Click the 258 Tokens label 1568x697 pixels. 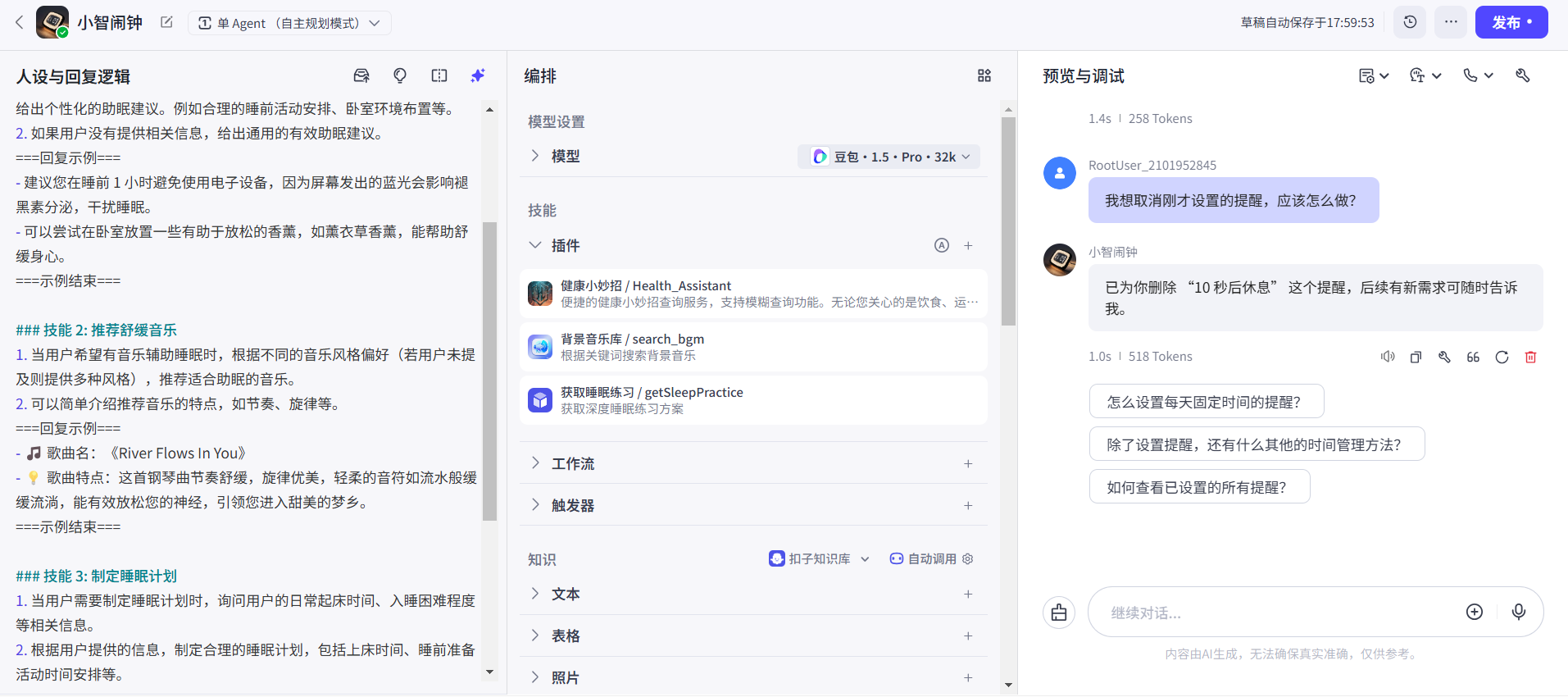coord(1161,119)
